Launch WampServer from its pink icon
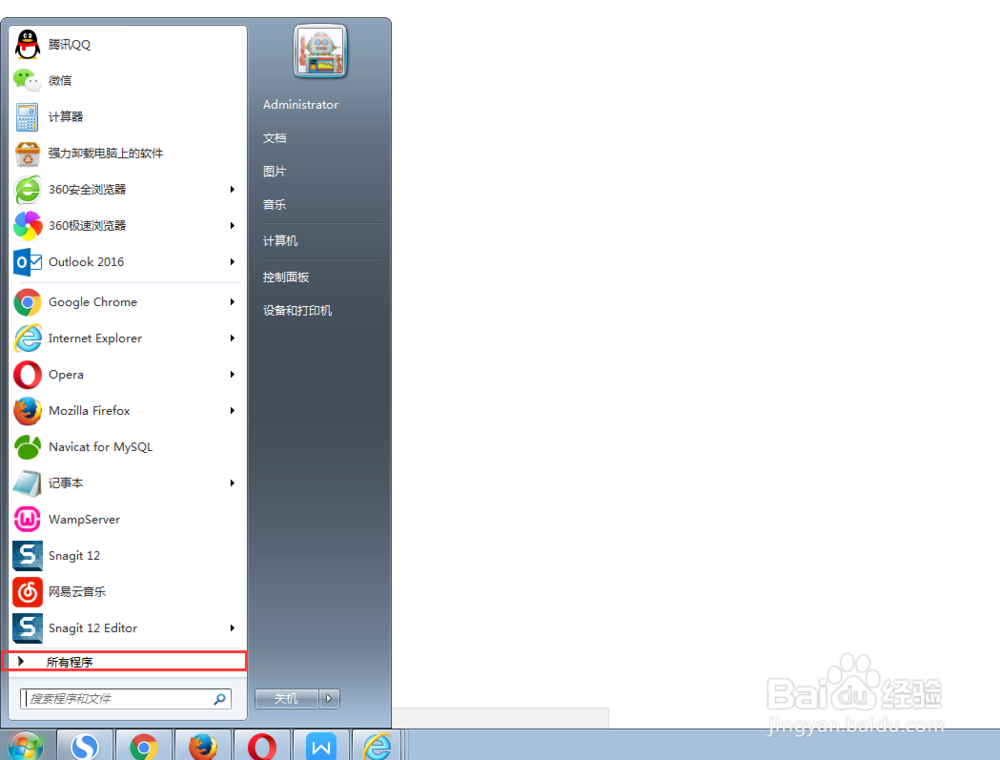 coord(27,520)
